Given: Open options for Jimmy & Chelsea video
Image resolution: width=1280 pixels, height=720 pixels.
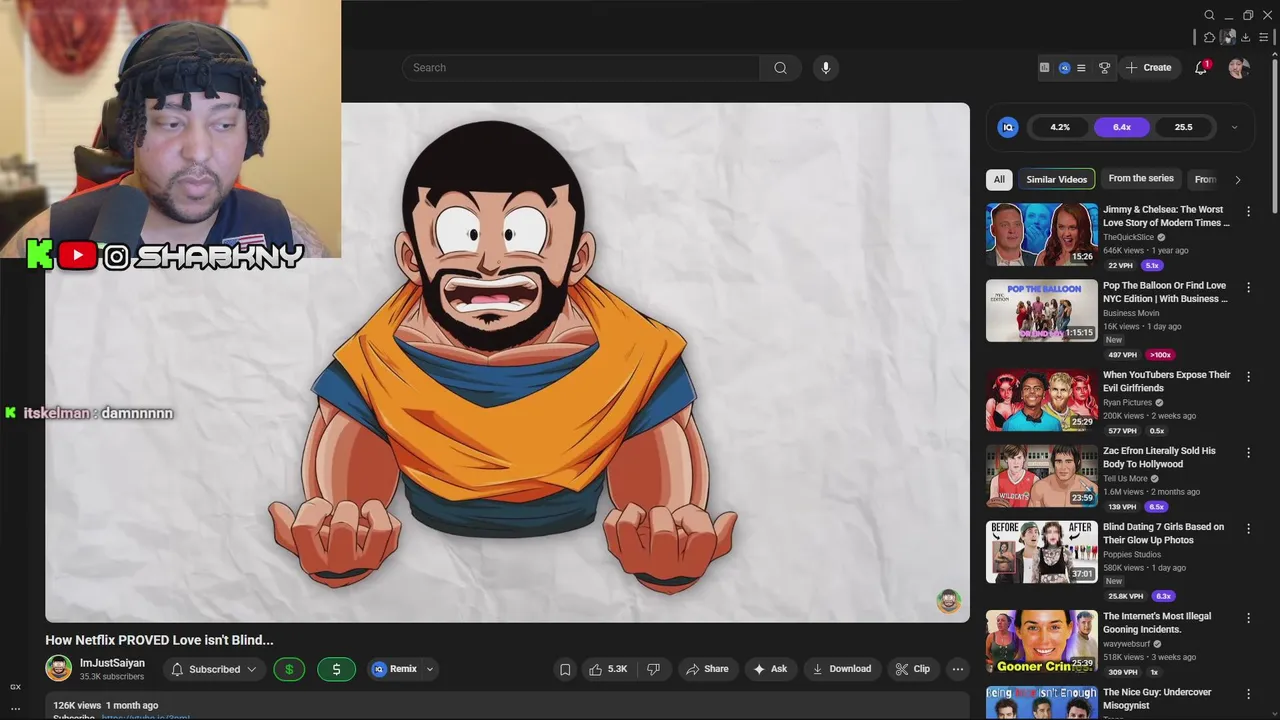Looking at the screenshot, I should point(1248,211).
